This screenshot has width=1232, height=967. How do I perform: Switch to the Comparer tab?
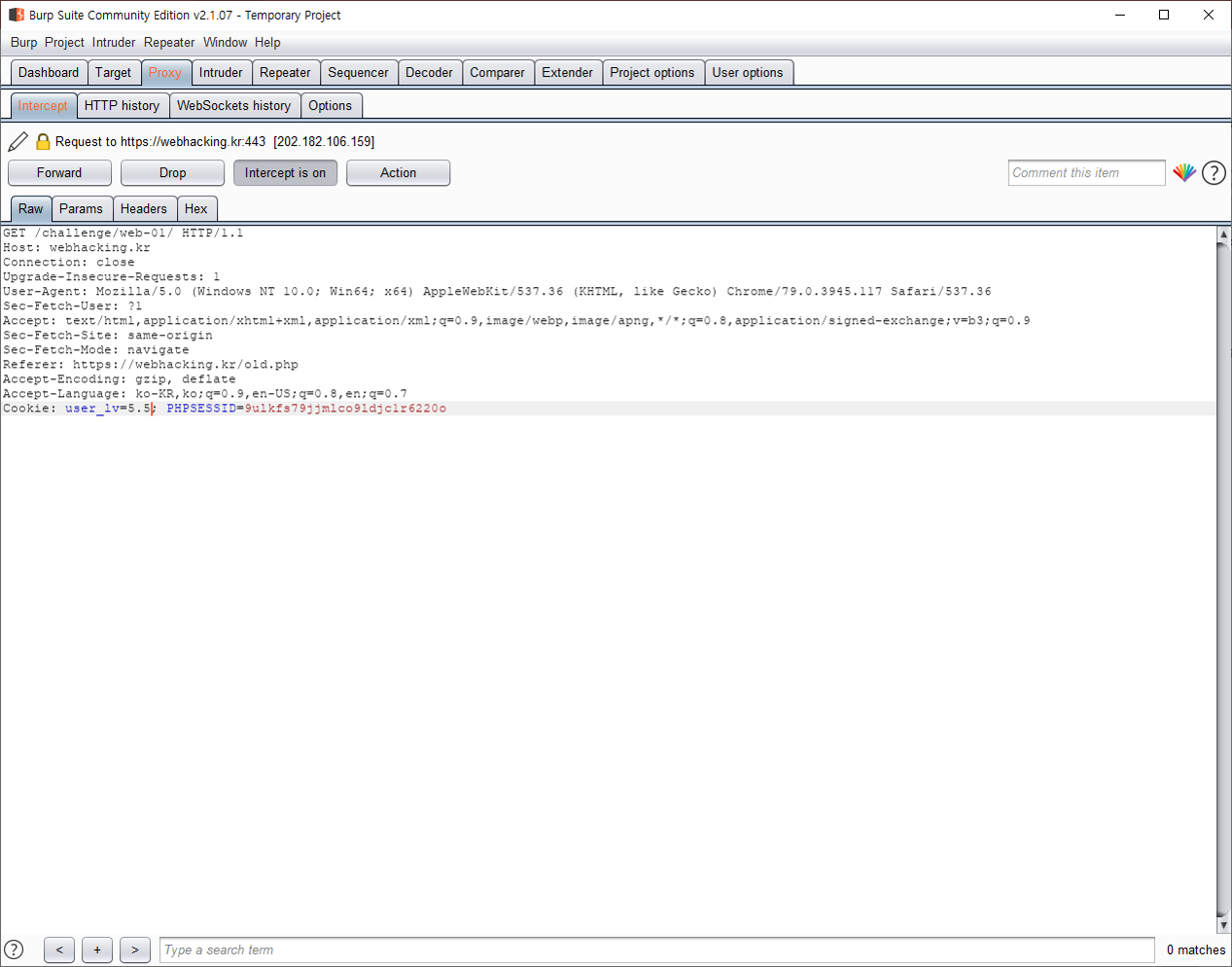(x=497, y=73)
